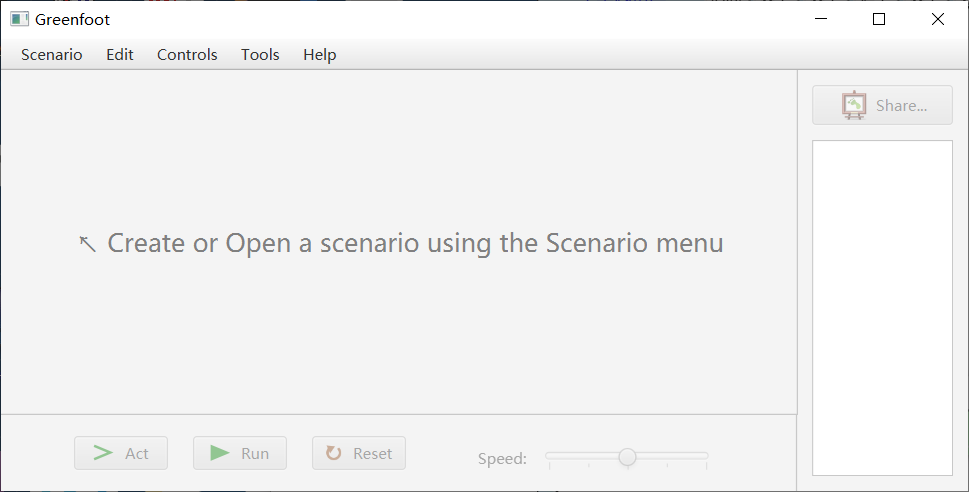
Task: Click the right end of the Speed slider track
Action: click(705, 456)
